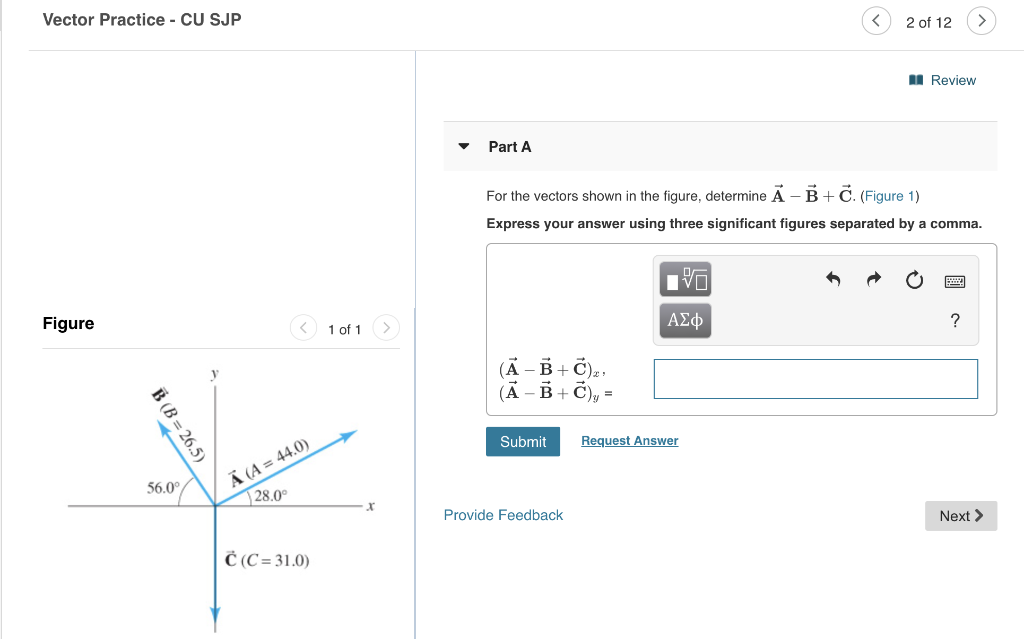
Task: Click inside the answer input box
Action: coord(814,379)
